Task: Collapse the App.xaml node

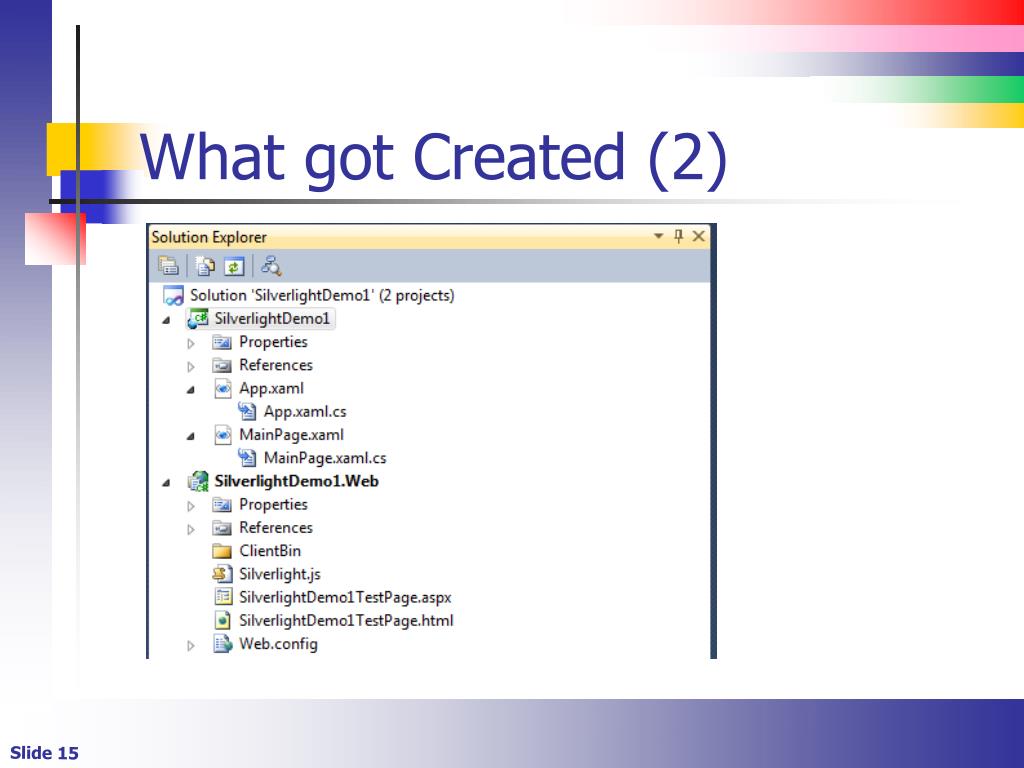Action: (x=191, y=390)
